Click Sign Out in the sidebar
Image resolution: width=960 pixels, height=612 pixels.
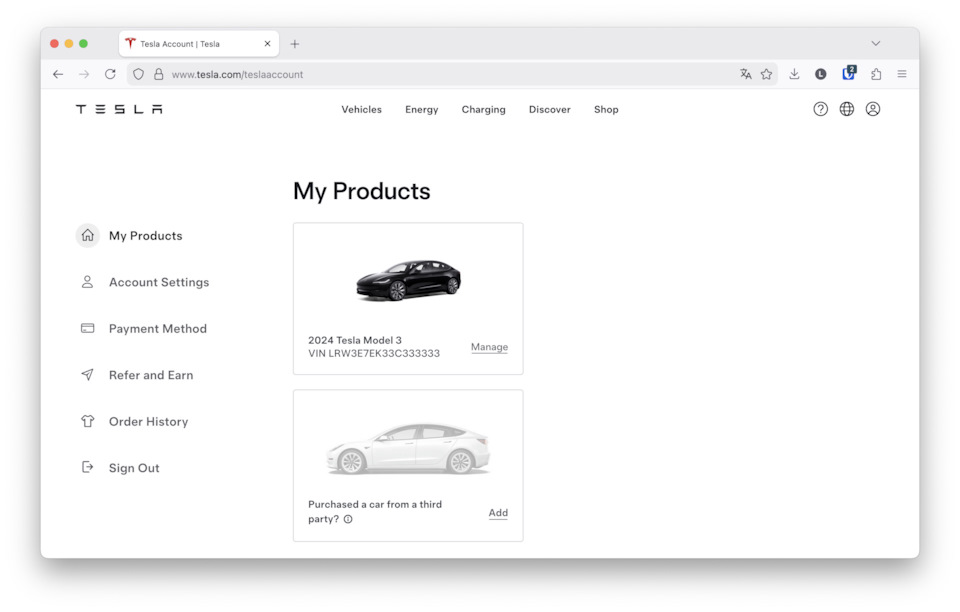click(134, 468)
